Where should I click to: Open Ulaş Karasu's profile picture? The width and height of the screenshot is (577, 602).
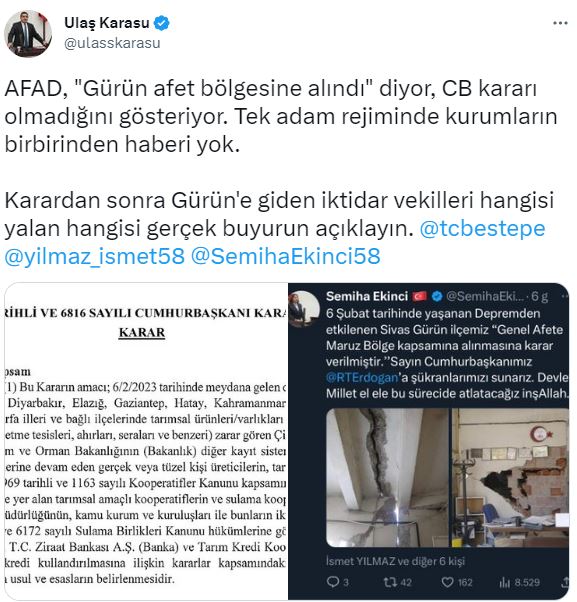pos(28,33)
